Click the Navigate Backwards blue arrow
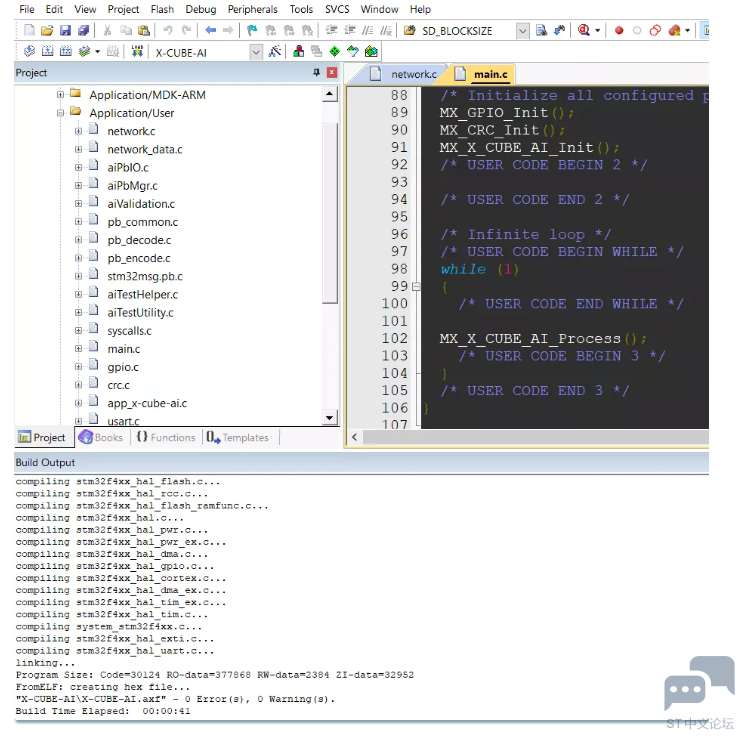Screen dimensions: 743x739 pyautogui.click(x=210, y=31)
